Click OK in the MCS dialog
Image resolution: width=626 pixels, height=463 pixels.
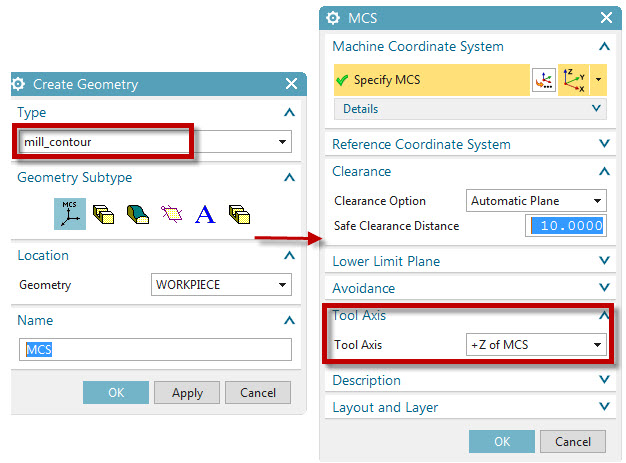tap(502, 441)
